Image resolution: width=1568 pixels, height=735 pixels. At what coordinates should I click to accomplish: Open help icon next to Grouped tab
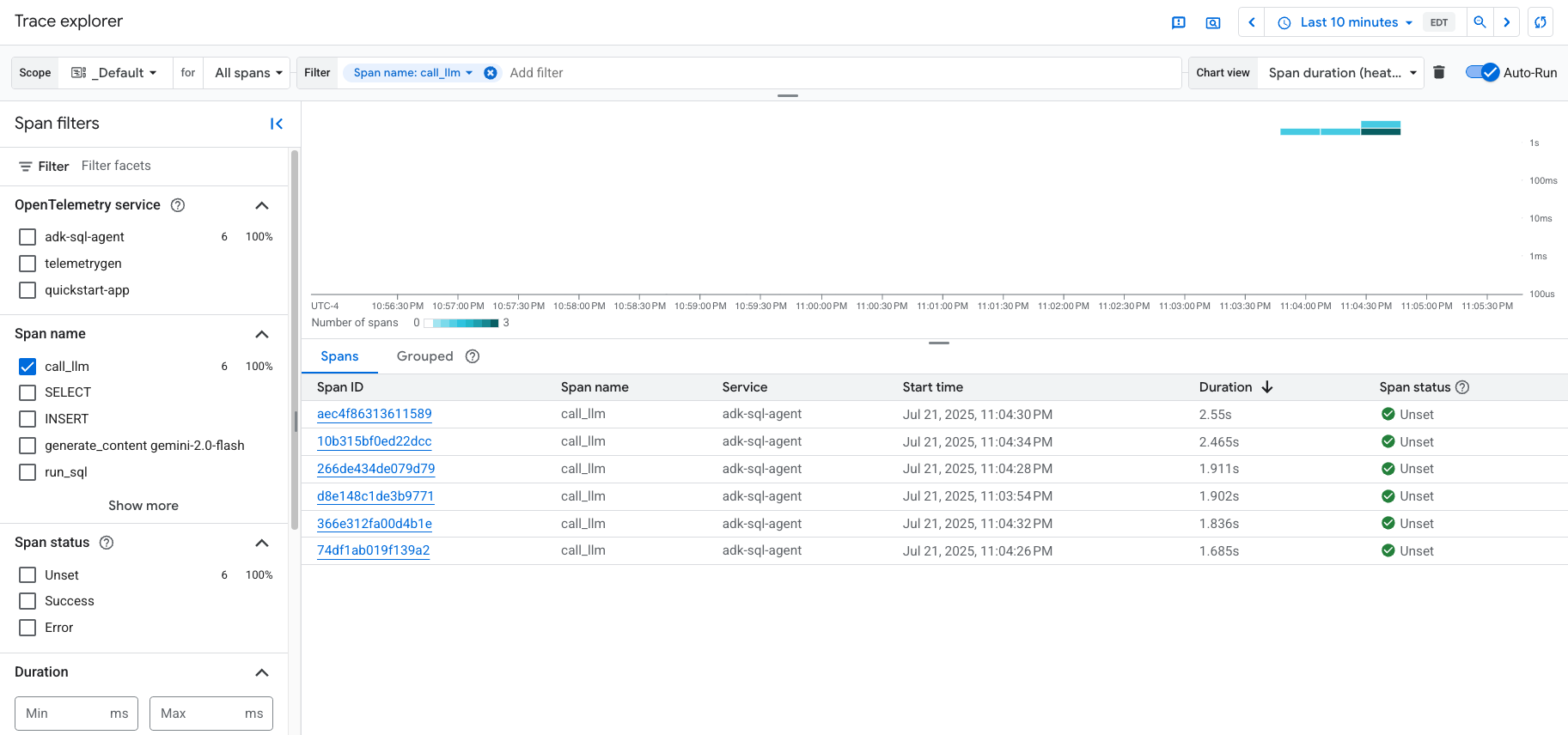[x=473, y=356]
